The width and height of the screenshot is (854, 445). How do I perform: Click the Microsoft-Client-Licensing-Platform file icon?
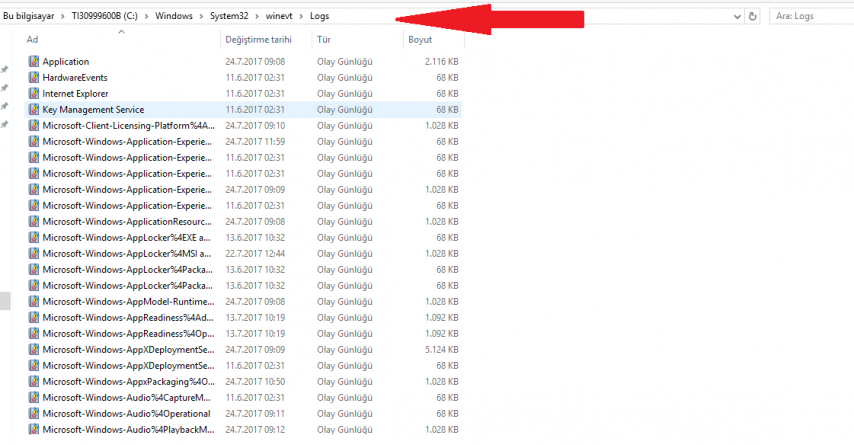tap(34, 125)
